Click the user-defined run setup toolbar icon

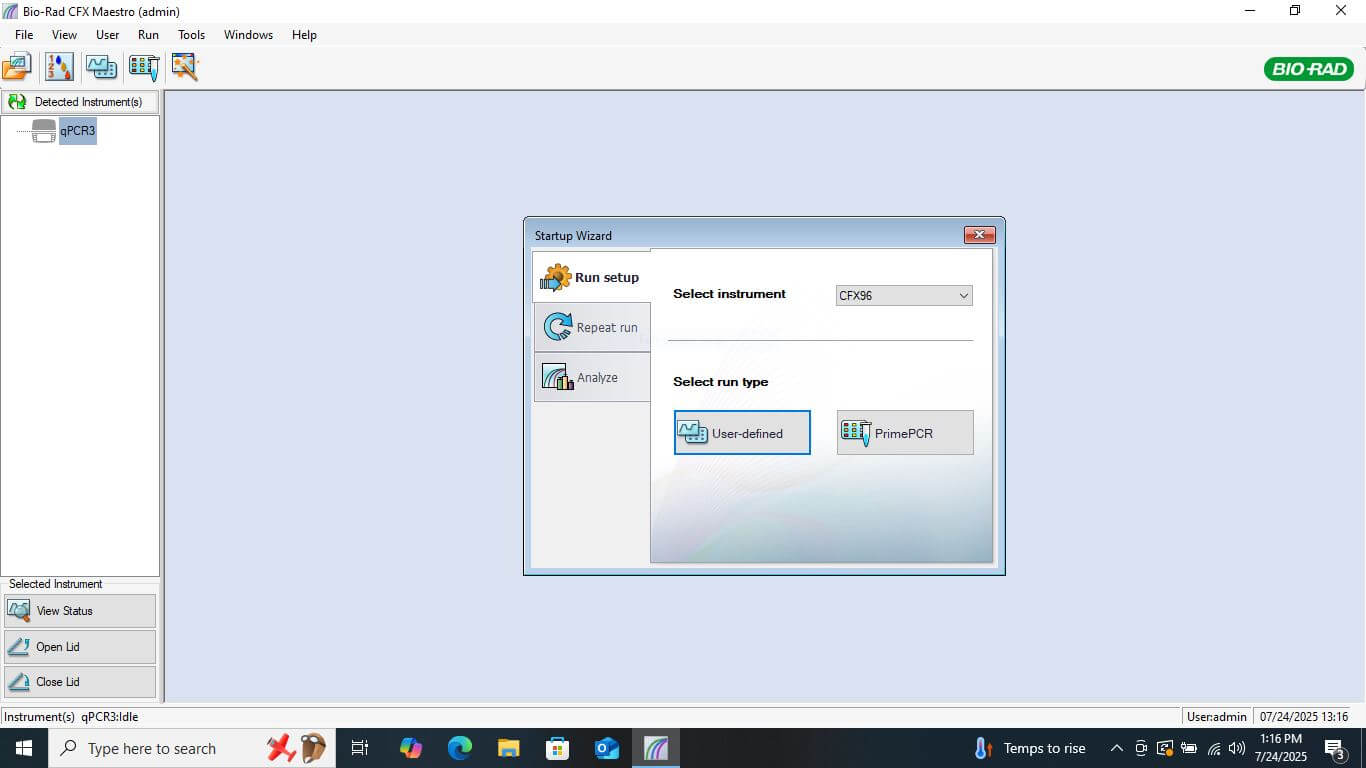pyautogui.click(x=101, y=67)
